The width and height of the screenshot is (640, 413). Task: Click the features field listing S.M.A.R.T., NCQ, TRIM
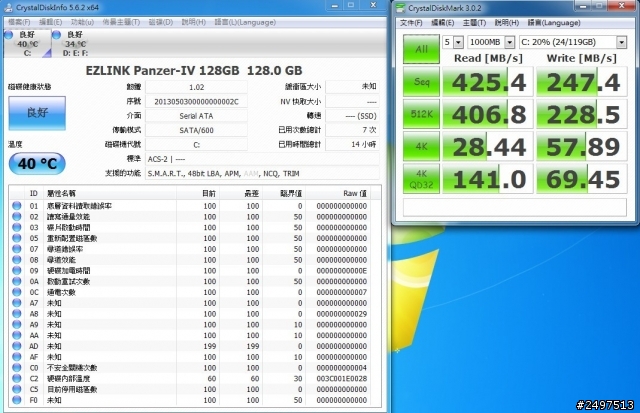pos(262,173)
